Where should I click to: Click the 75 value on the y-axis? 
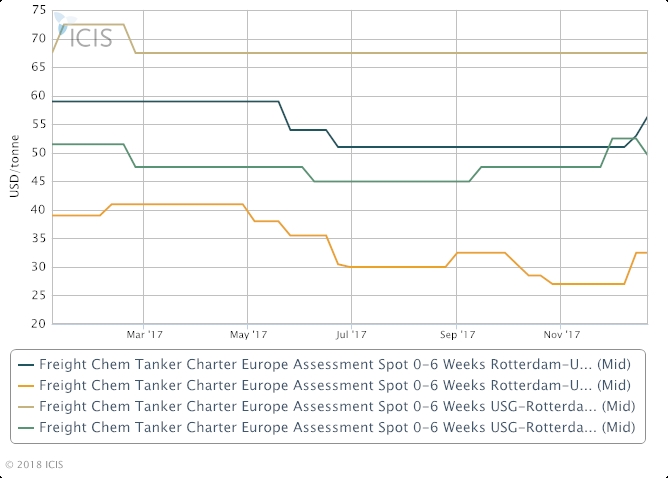click(38, 10)
